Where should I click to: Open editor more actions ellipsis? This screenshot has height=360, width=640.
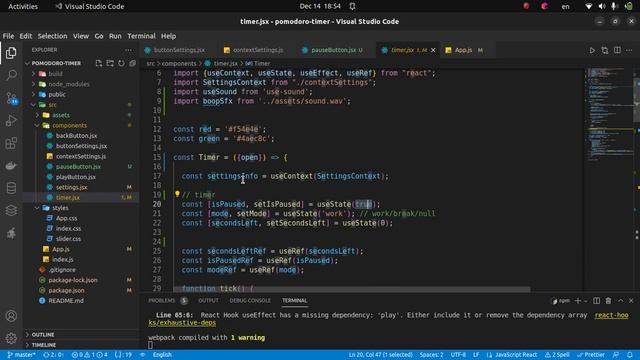(x=629, y=50)
